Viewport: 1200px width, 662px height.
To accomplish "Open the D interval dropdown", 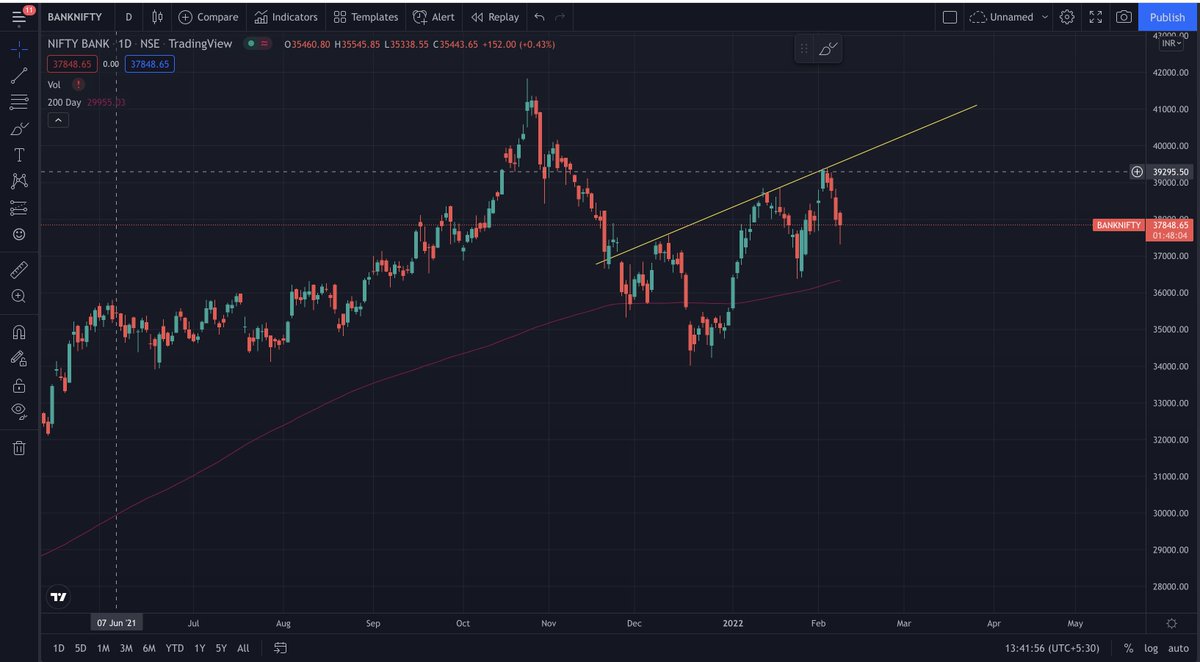I will 128,17.
